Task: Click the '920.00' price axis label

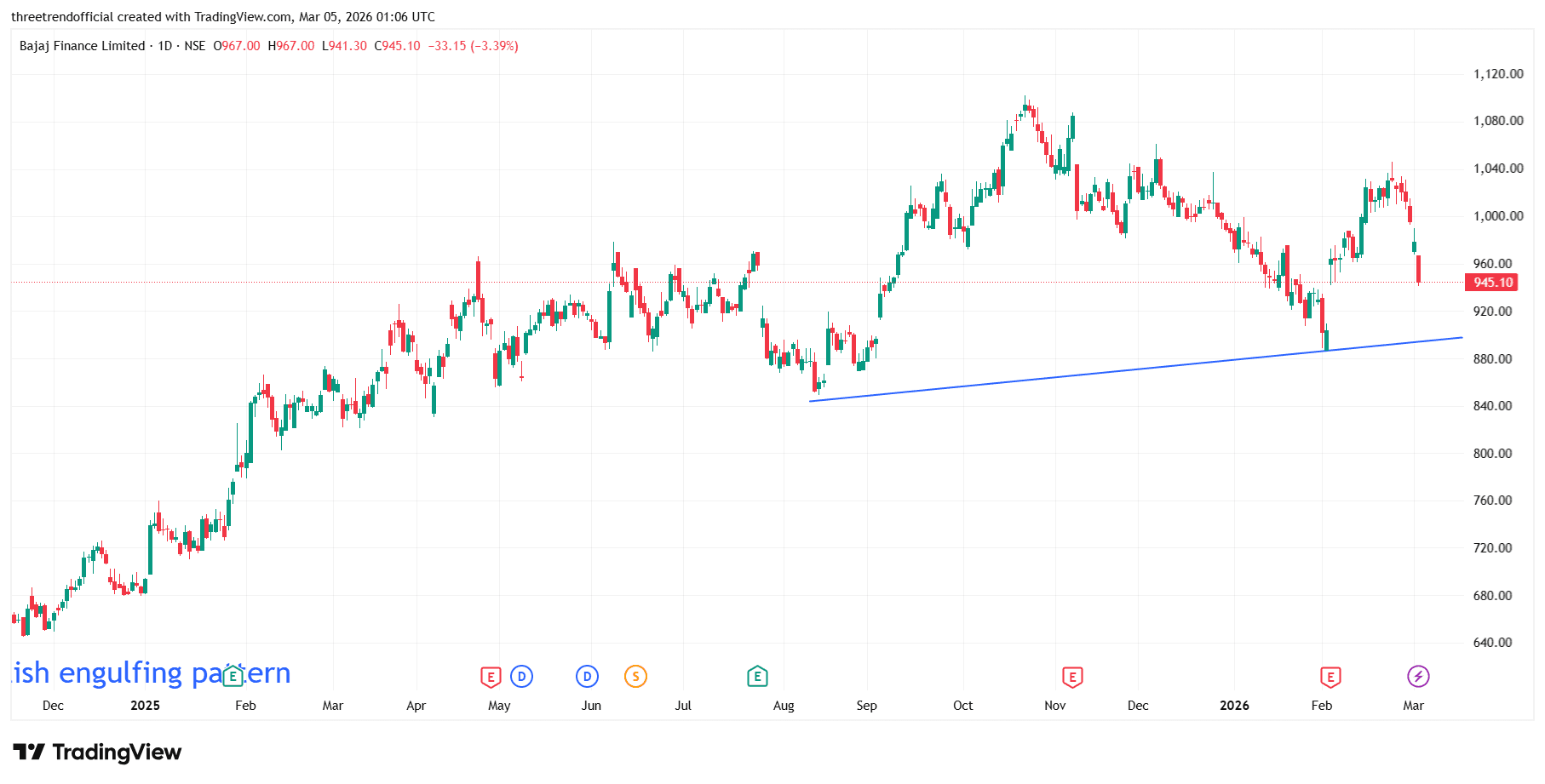Action: coord(1493,312)
